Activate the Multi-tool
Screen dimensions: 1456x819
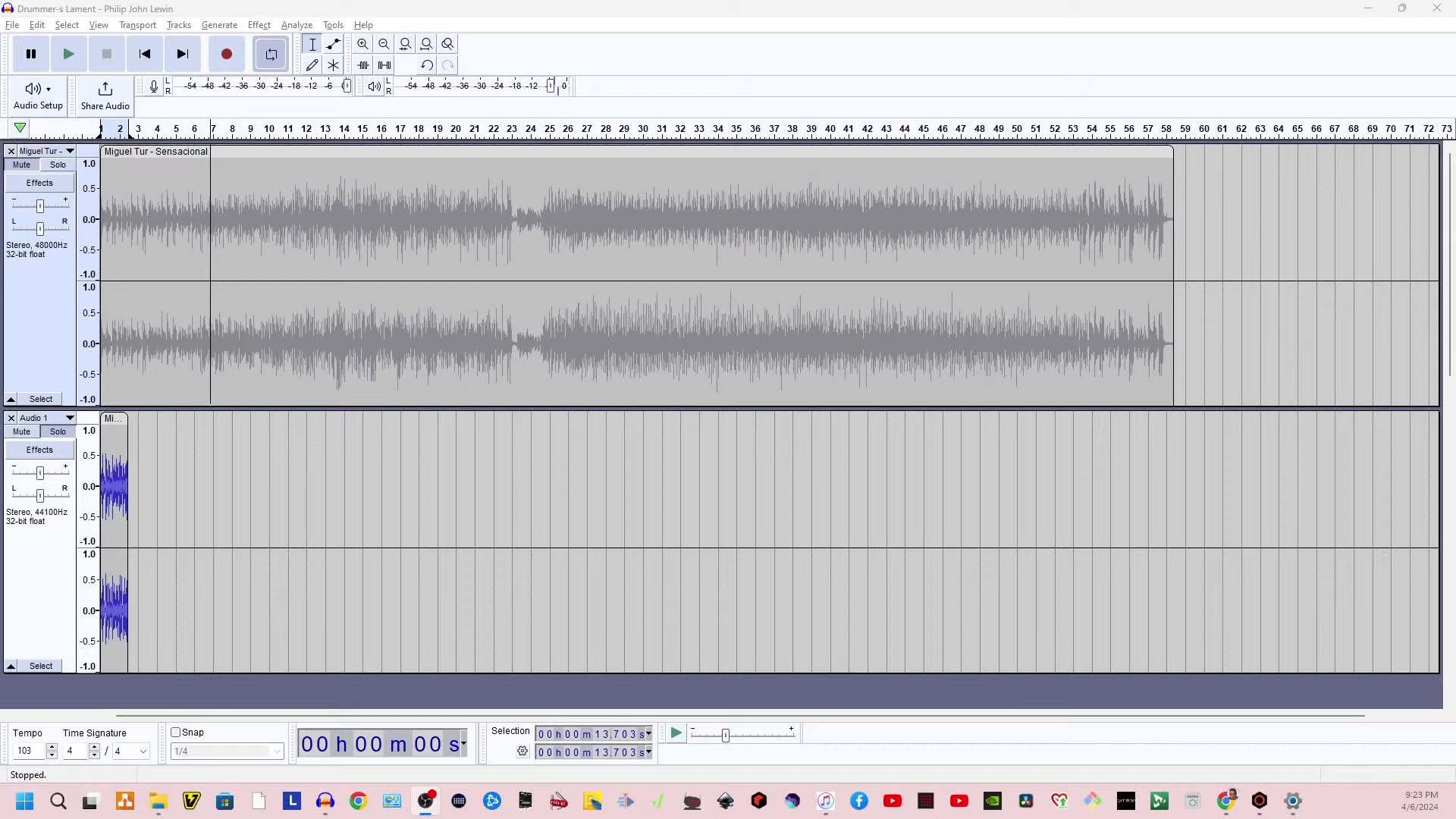pos(333,64)
